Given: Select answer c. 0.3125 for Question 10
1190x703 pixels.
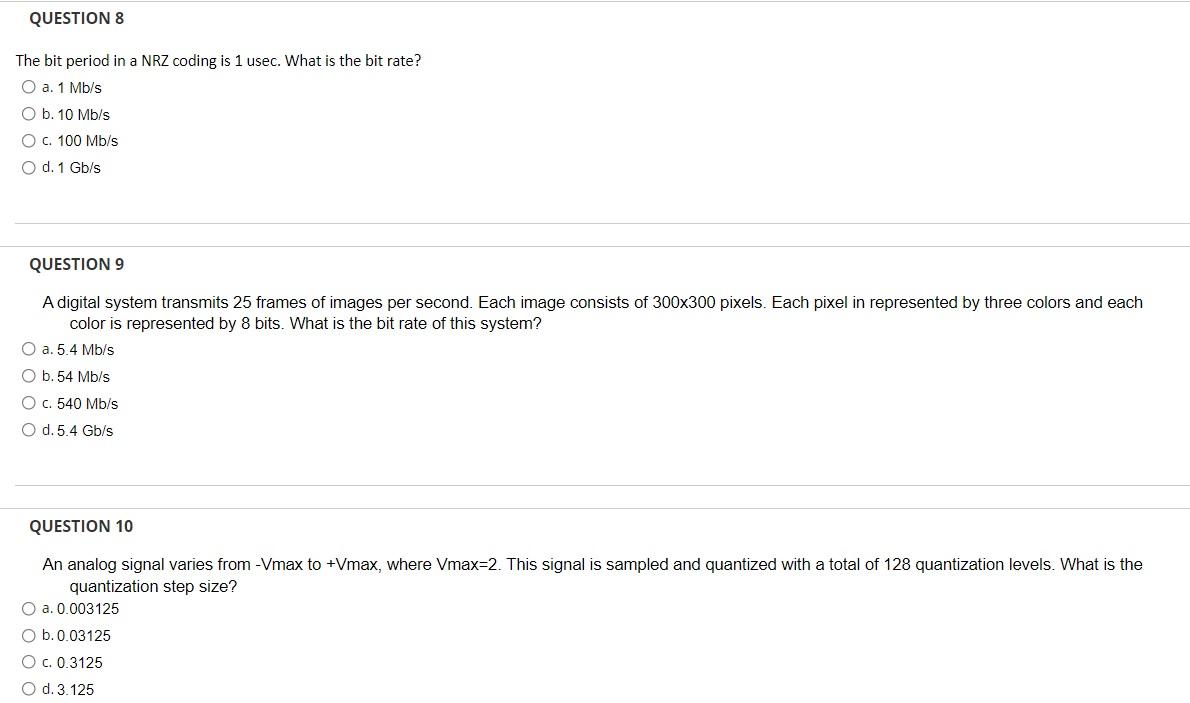Looking at the screenshot, I should click(29, 661).
